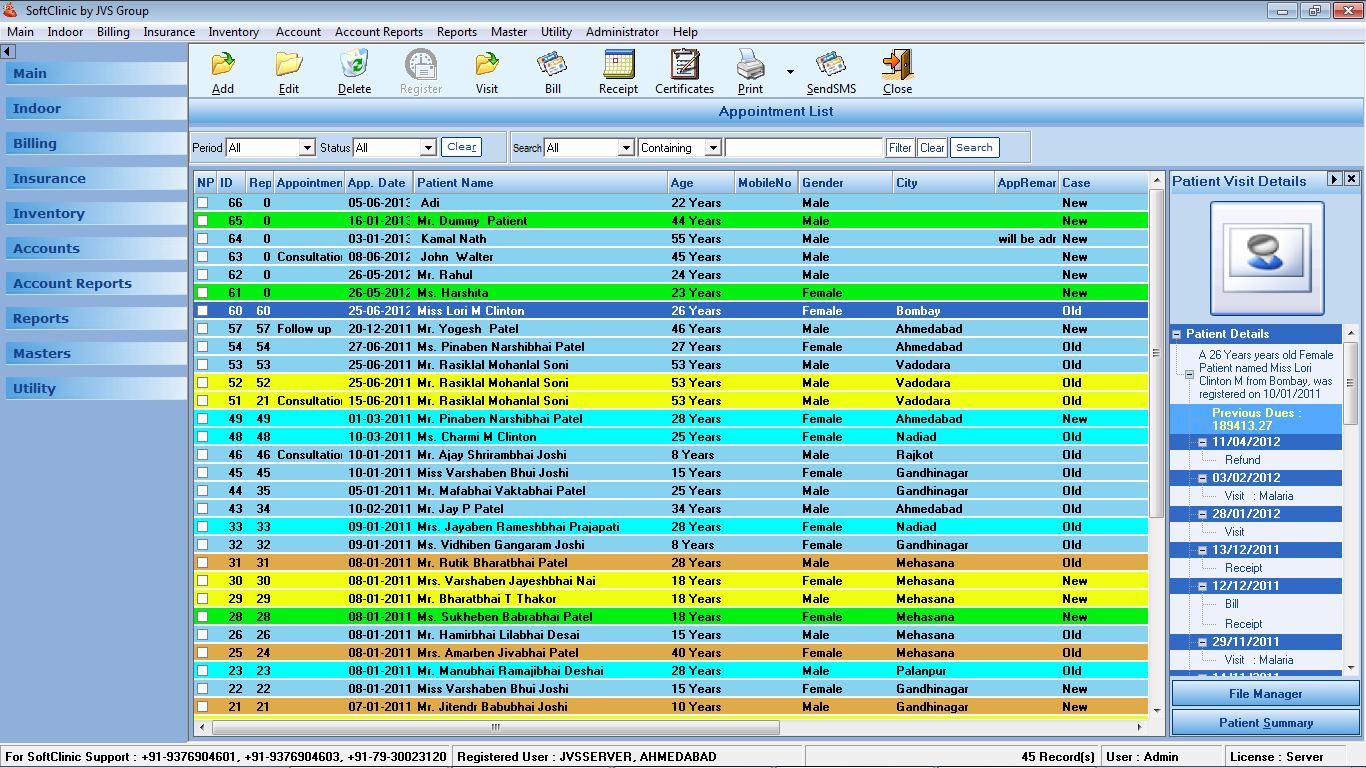
Task: Open the Period dropdown
Action: click(306, 148)
